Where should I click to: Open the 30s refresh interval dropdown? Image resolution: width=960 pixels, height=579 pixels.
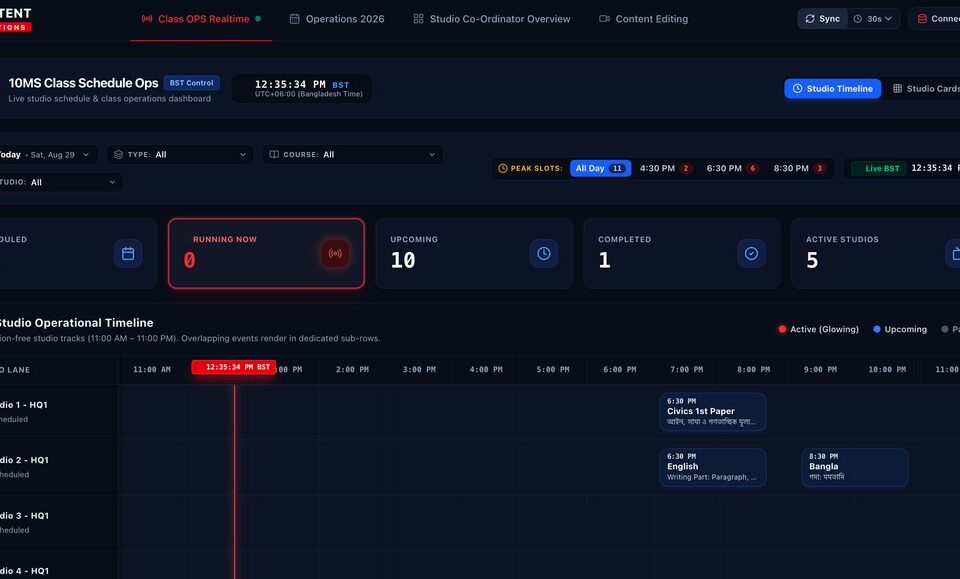pos(874,19)
